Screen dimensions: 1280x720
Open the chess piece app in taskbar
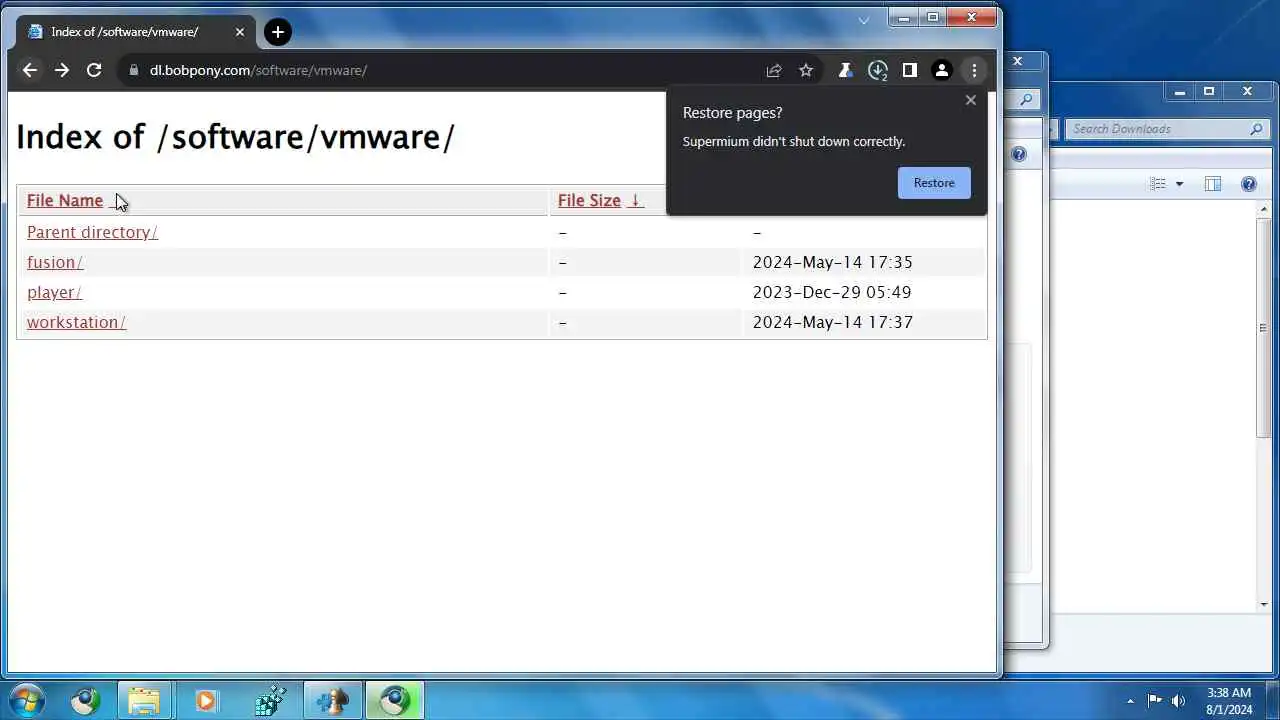tap(332, 701)
